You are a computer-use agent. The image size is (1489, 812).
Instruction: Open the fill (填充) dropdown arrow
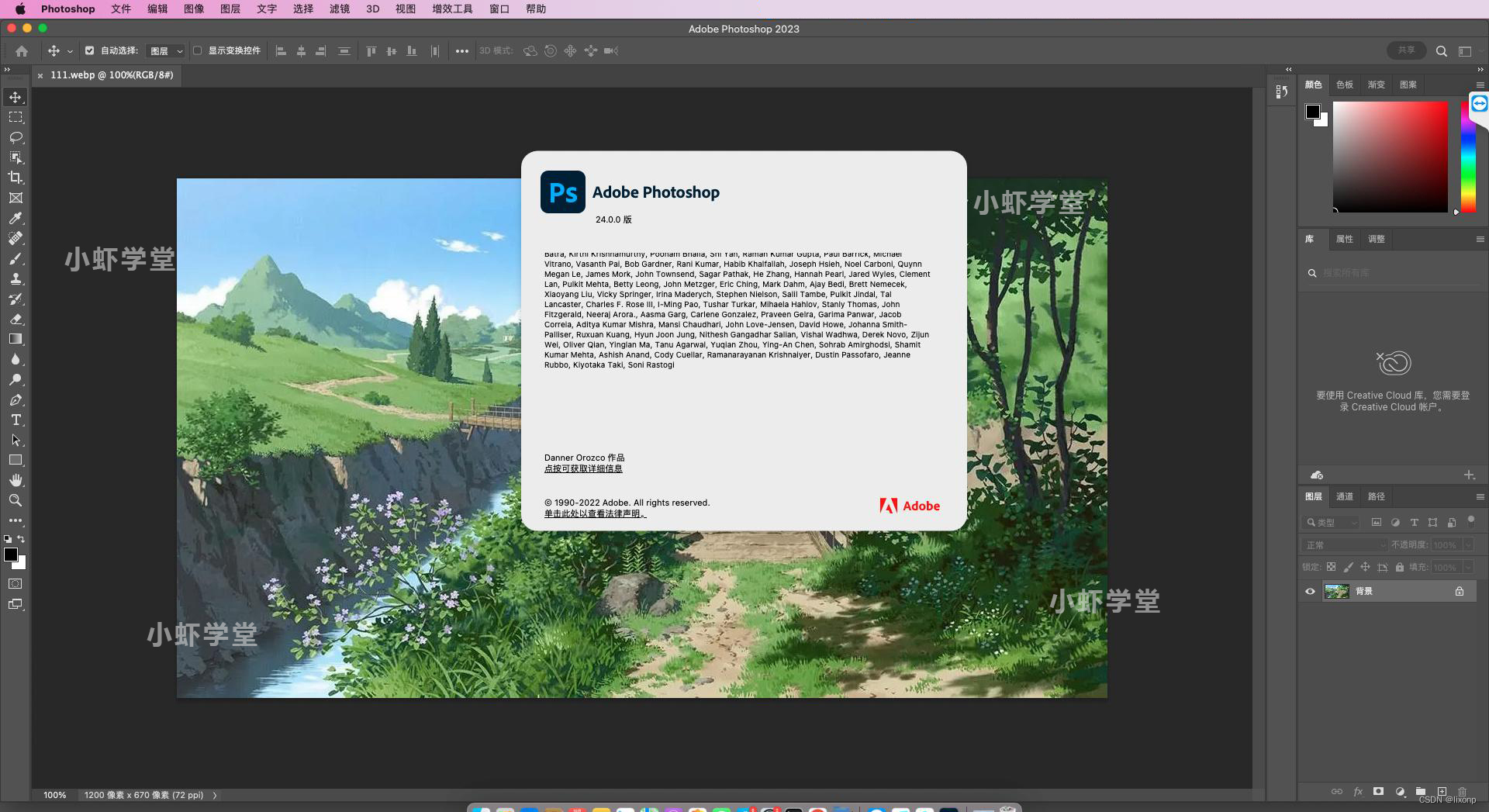pos(1468,568)
